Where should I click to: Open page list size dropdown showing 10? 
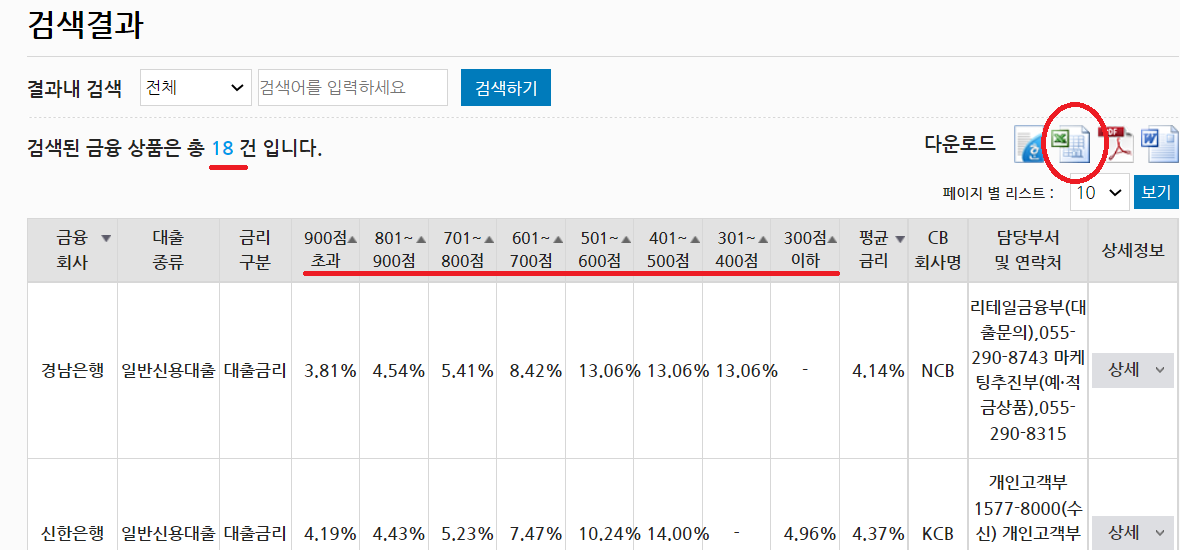click(1099, 192)
